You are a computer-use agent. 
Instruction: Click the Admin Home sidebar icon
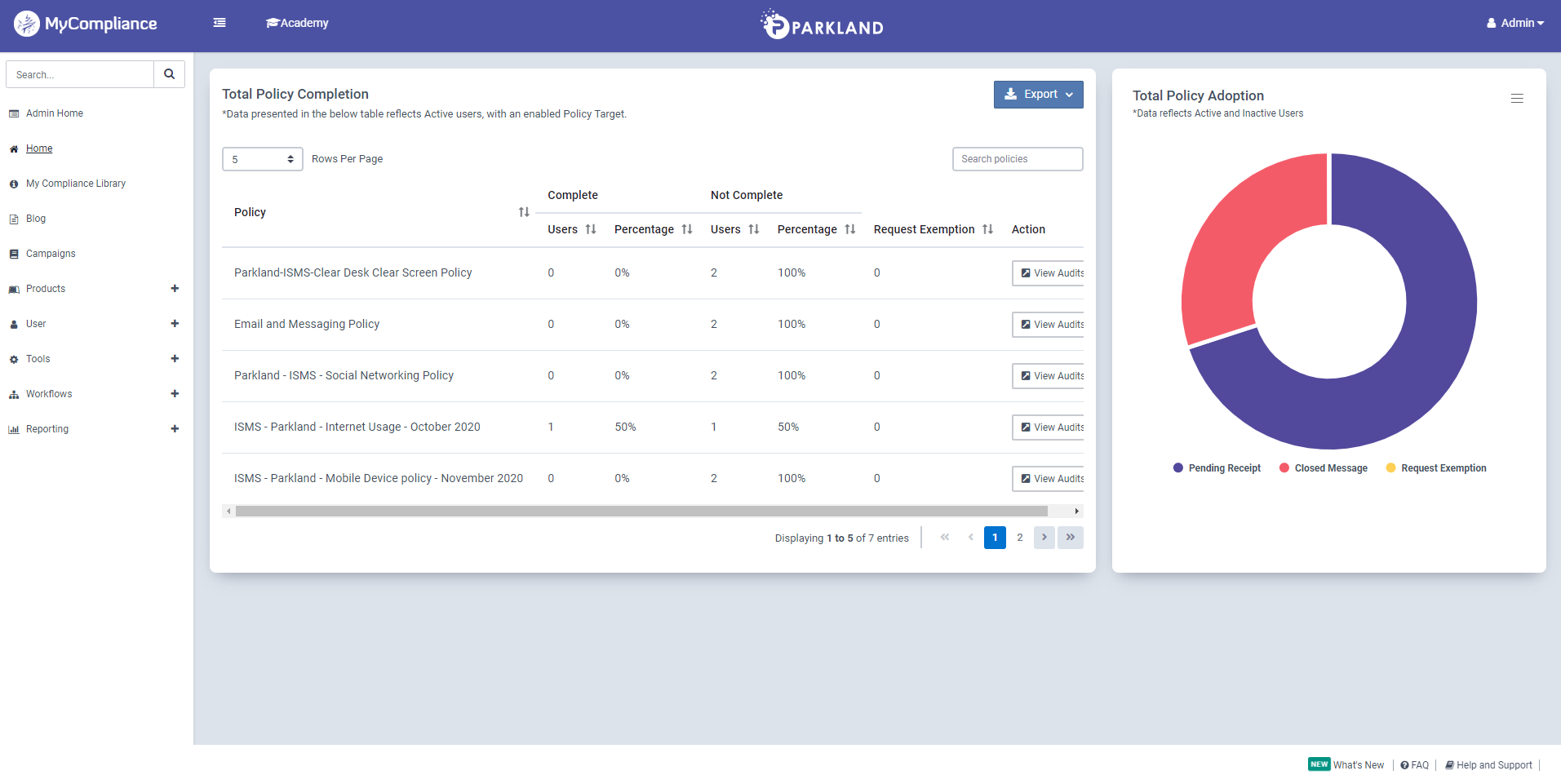click(x=14, y=114)
